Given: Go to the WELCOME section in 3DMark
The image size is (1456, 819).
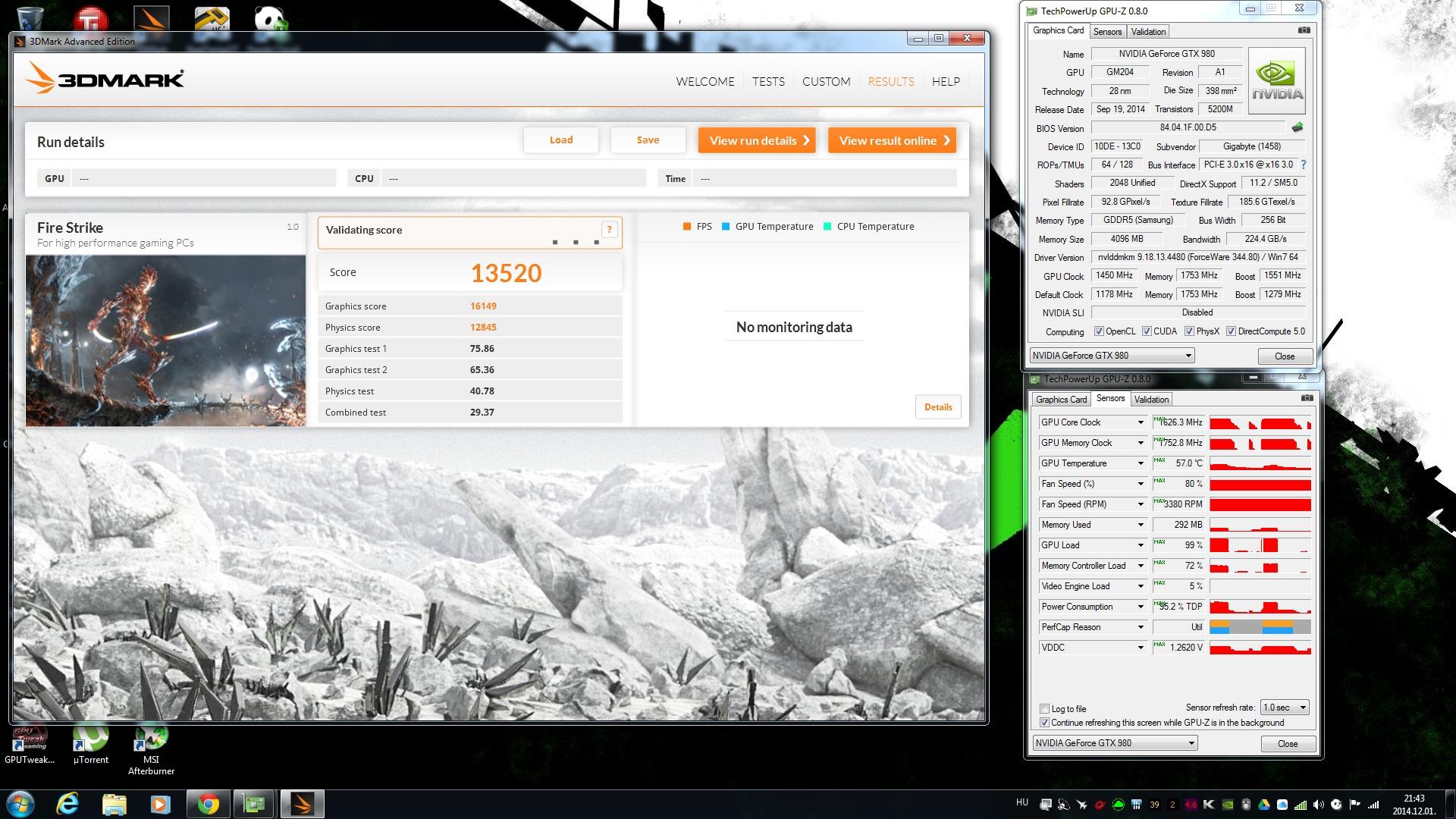Looking at the screenshot, I should (x=705, y=81).
